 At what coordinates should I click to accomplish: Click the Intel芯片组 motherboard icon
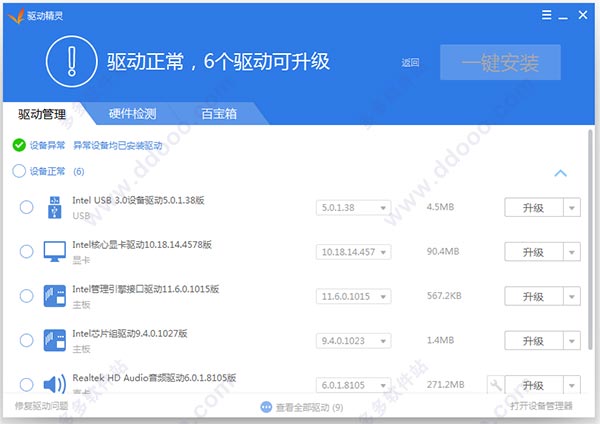click(55, 340)
